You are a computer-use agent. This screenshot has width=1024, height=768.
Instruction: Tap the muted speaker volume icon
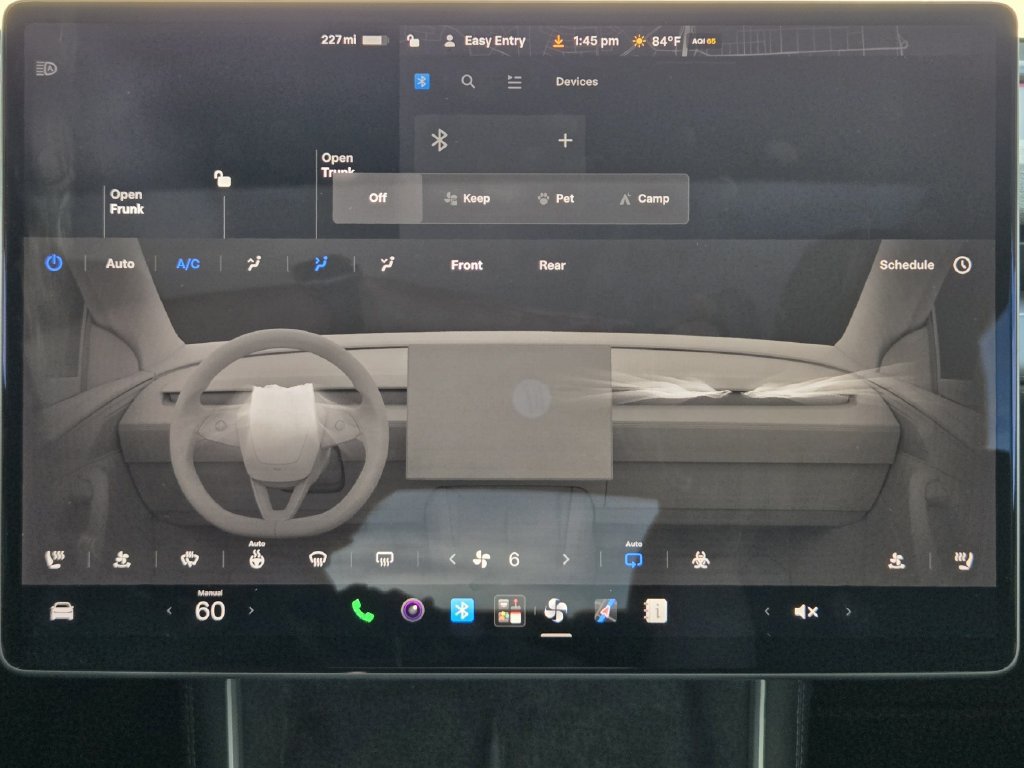pos(806,612)
